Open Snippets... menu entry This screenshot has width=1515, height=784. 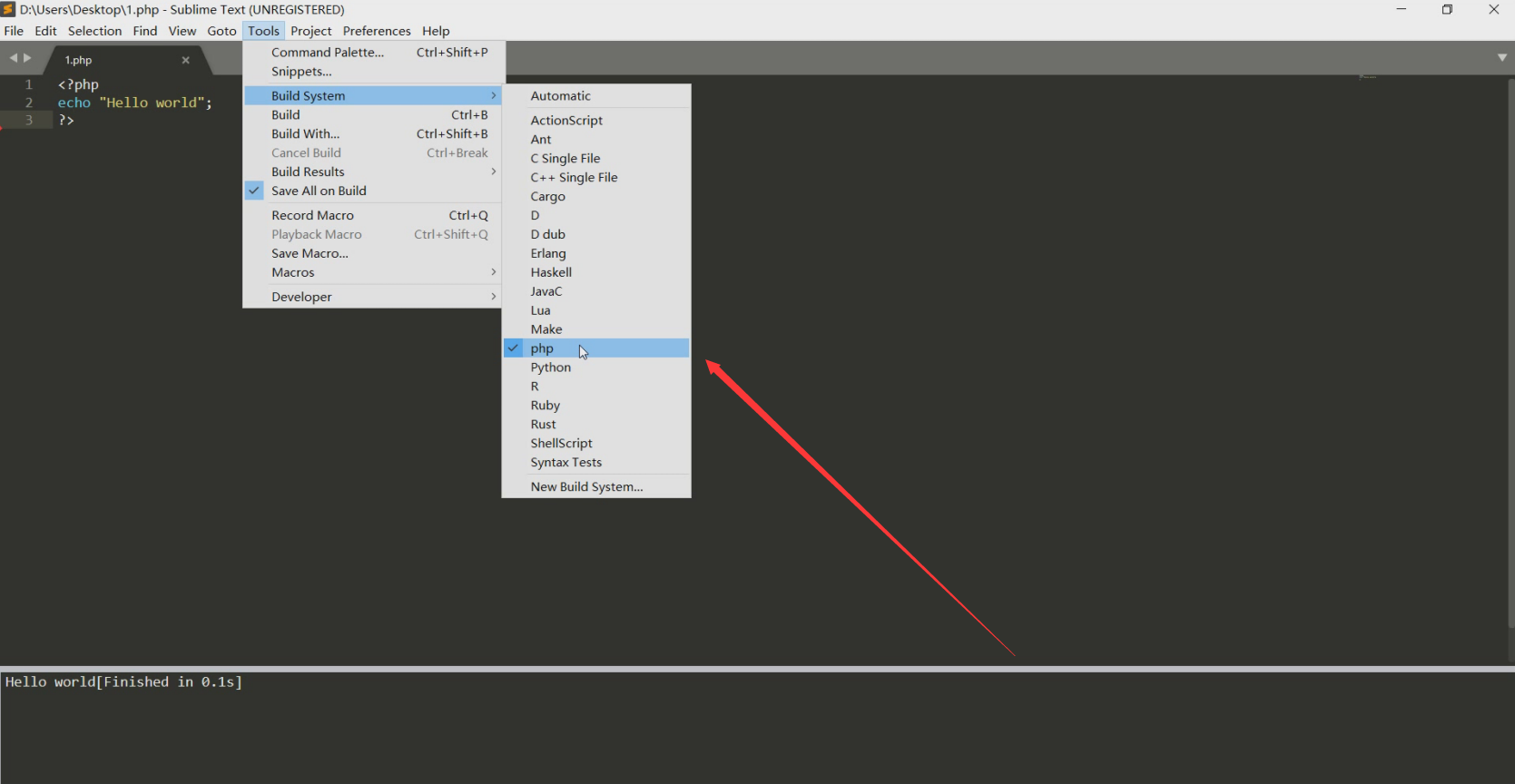point(372,72)
